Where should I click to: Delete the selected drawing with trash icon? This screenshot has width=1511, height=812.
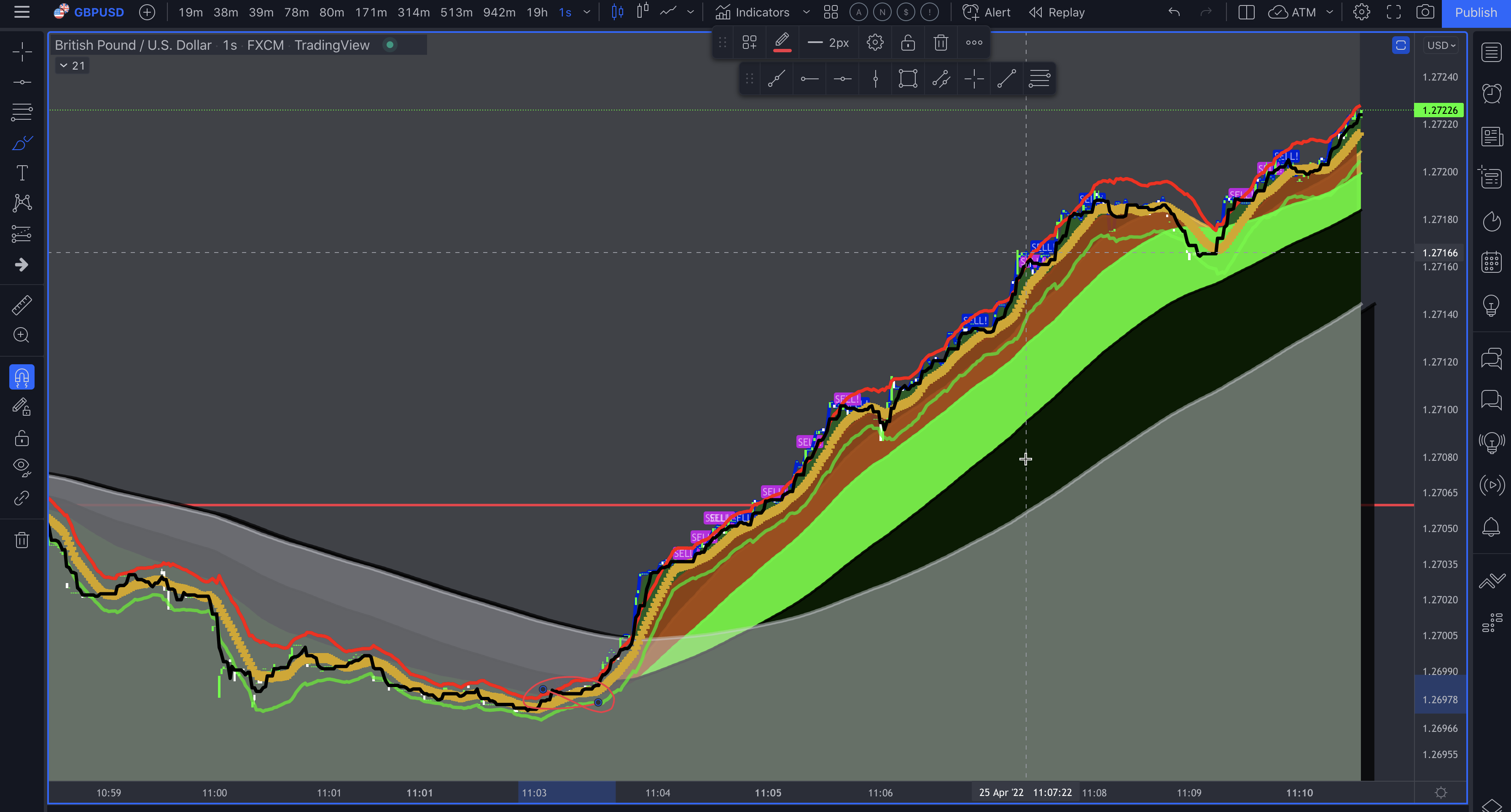pyautogui.click(x=940, y=43)
